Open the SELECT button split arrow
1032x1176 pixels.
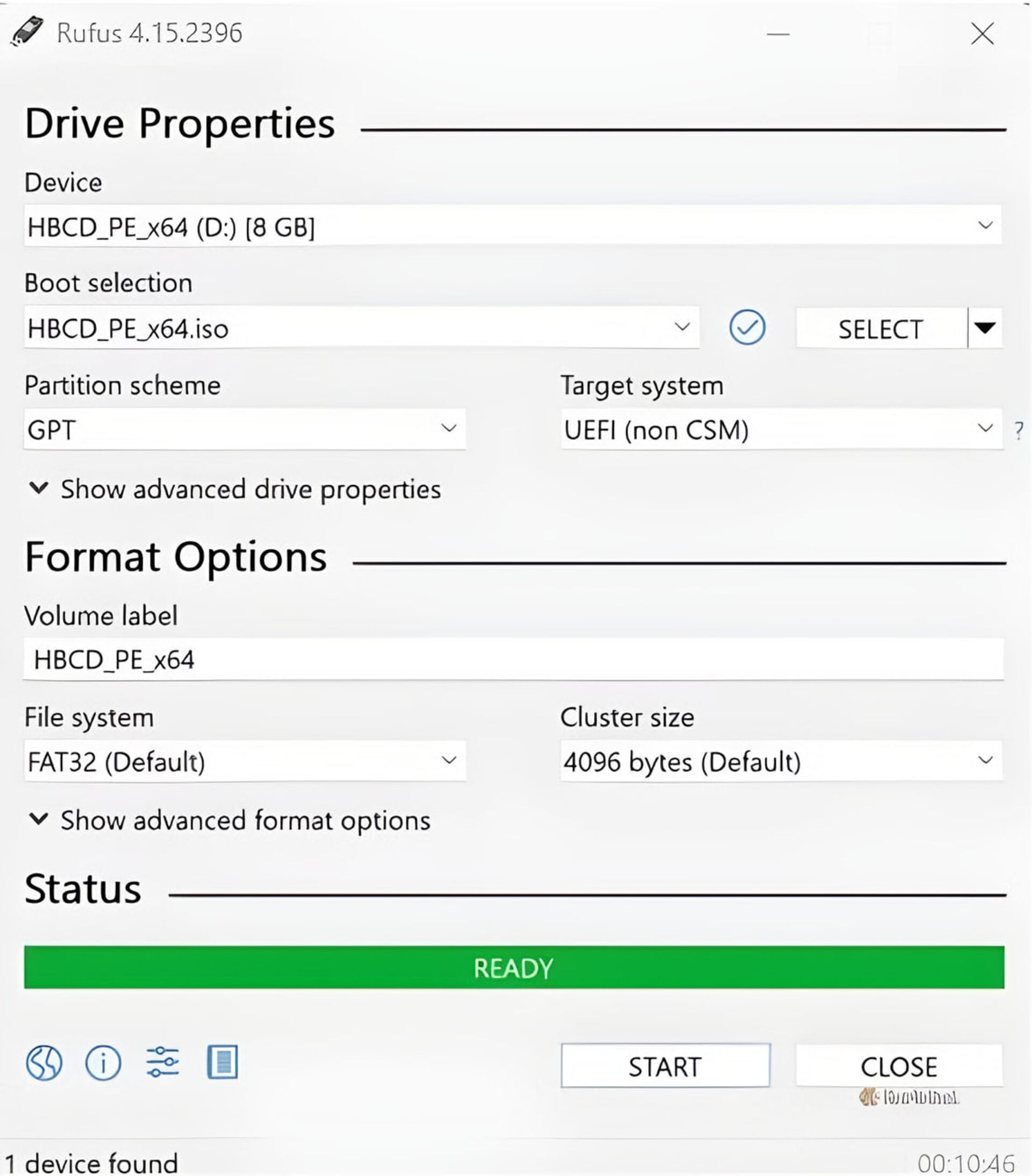pyautogui.click(x=985, y=328)
